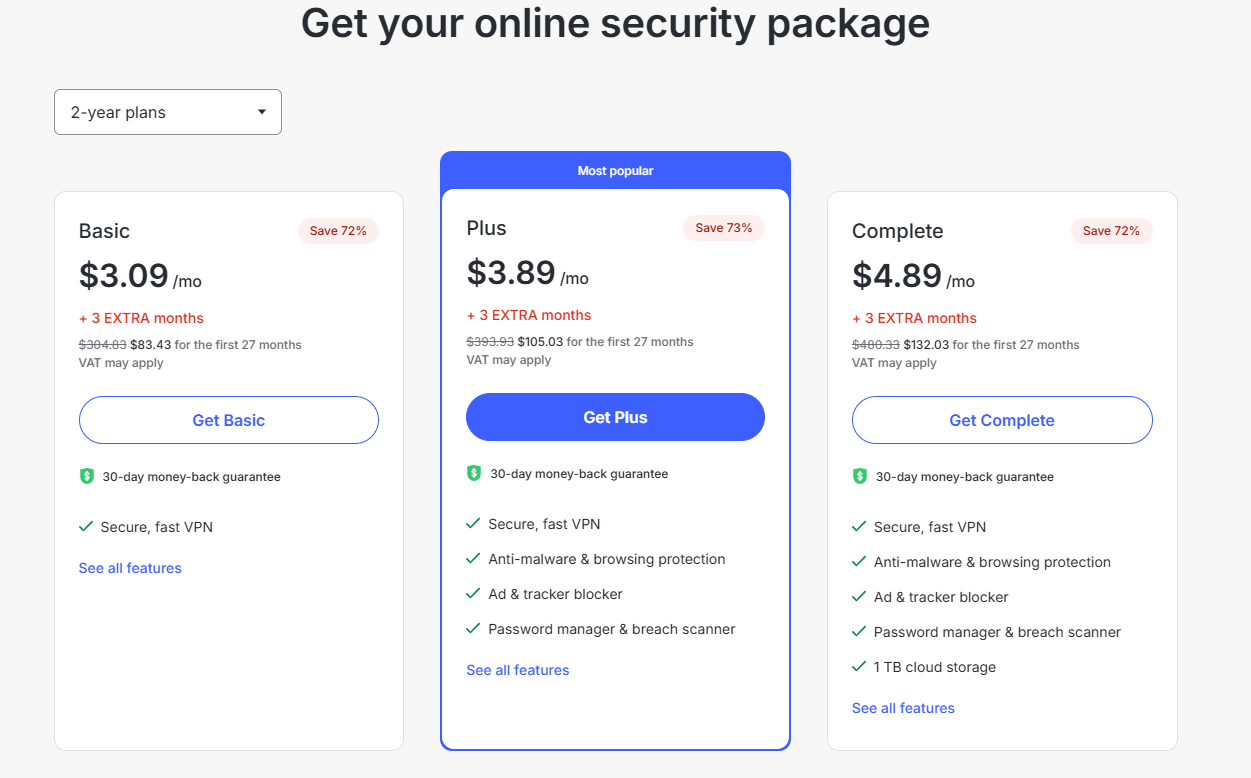Click the Get Plus button

615,417
